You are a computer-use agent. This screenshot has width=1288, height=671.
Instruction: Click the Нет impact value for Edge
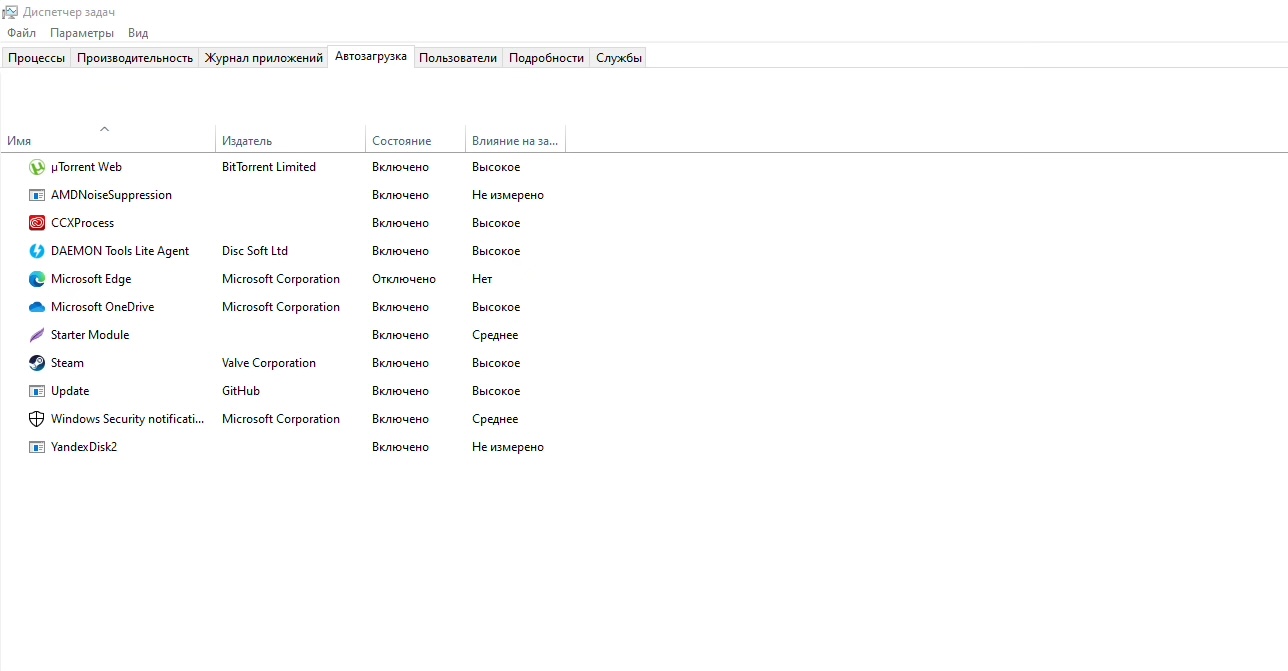(x=482, y=279)
